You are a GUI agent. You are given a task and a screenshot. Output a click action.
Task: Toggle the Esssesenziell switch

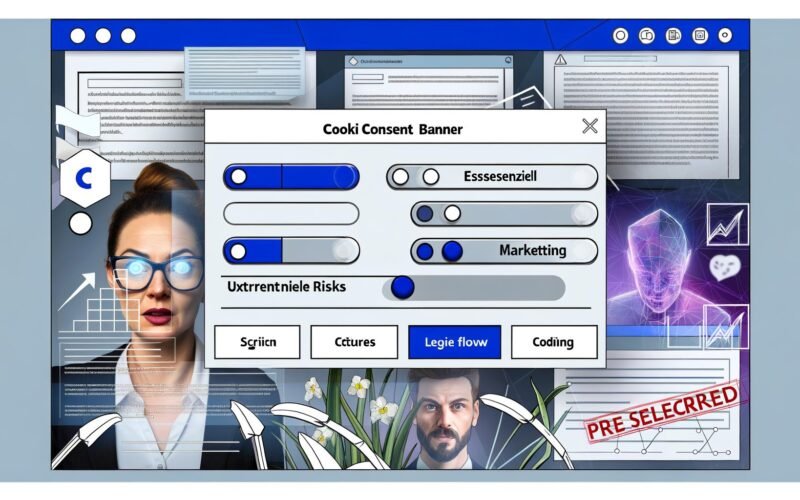tap(492, 177)
